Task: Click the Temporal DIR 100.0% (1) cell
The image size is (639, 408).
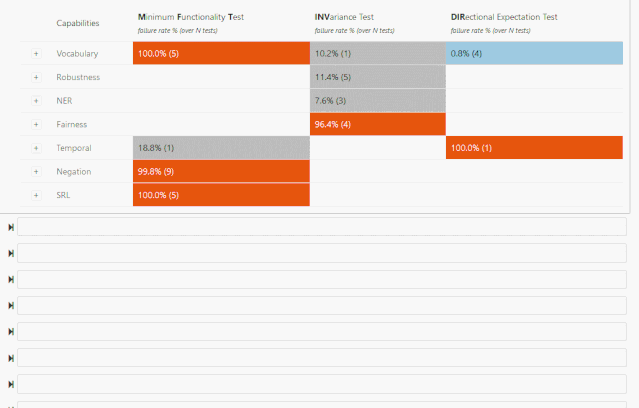Action: 534,148
